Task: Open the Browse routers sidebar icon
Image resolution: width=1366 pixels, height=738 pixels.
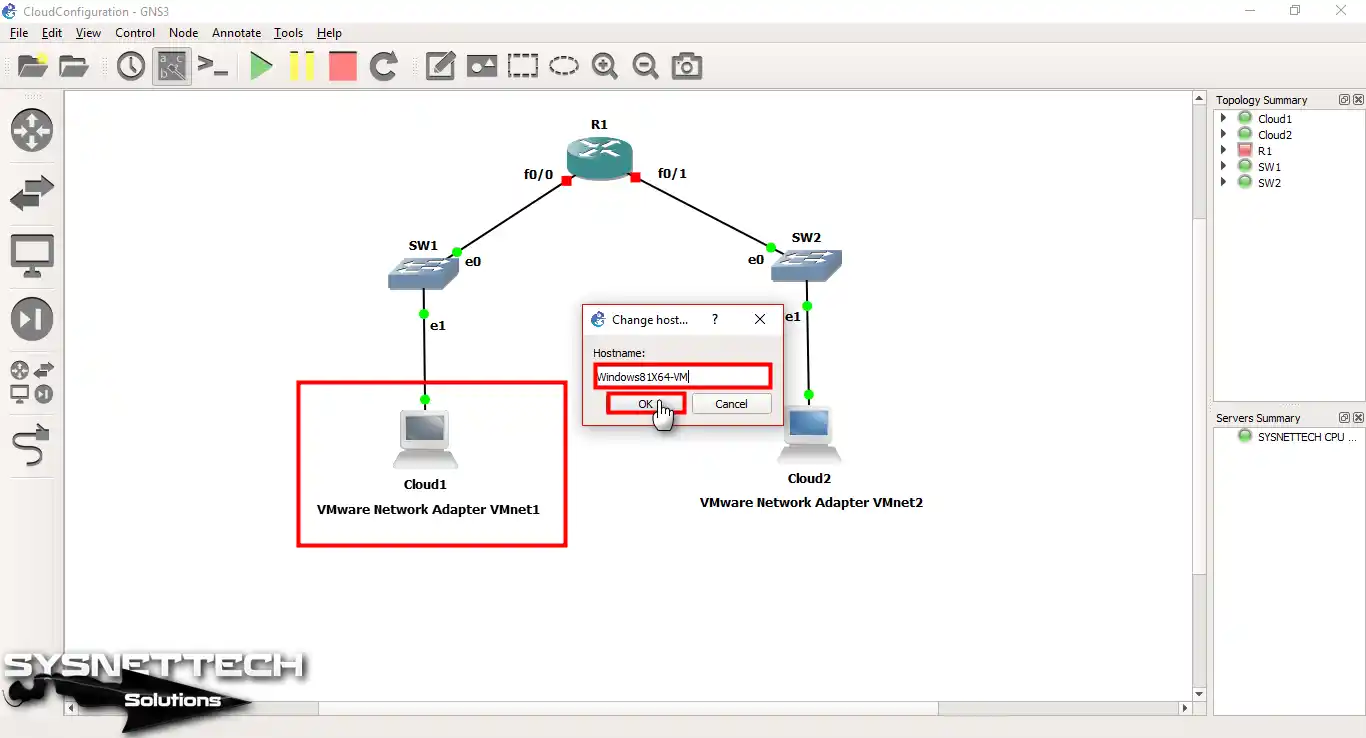Action: click(32, 131)
